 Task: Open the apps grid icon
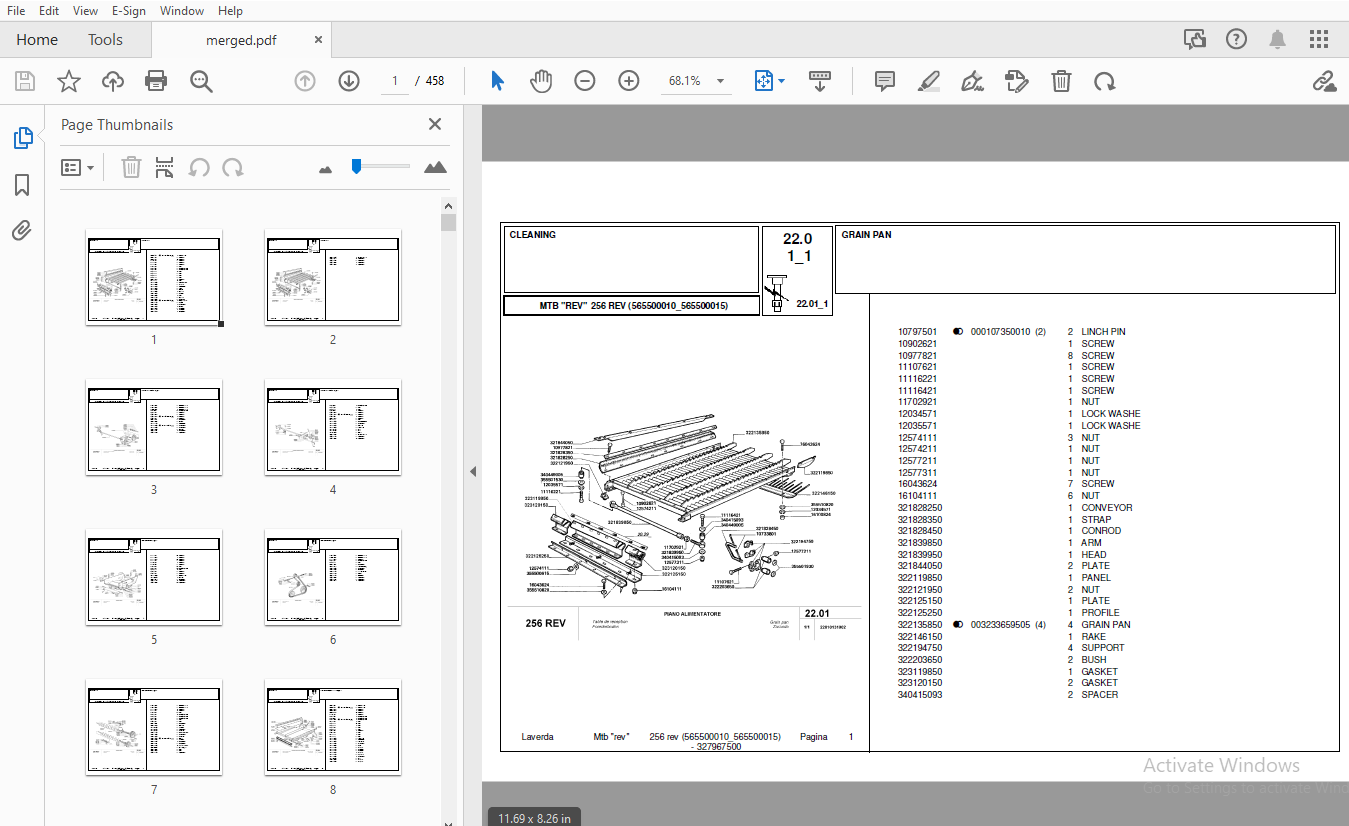click(x=1319, y=40)
